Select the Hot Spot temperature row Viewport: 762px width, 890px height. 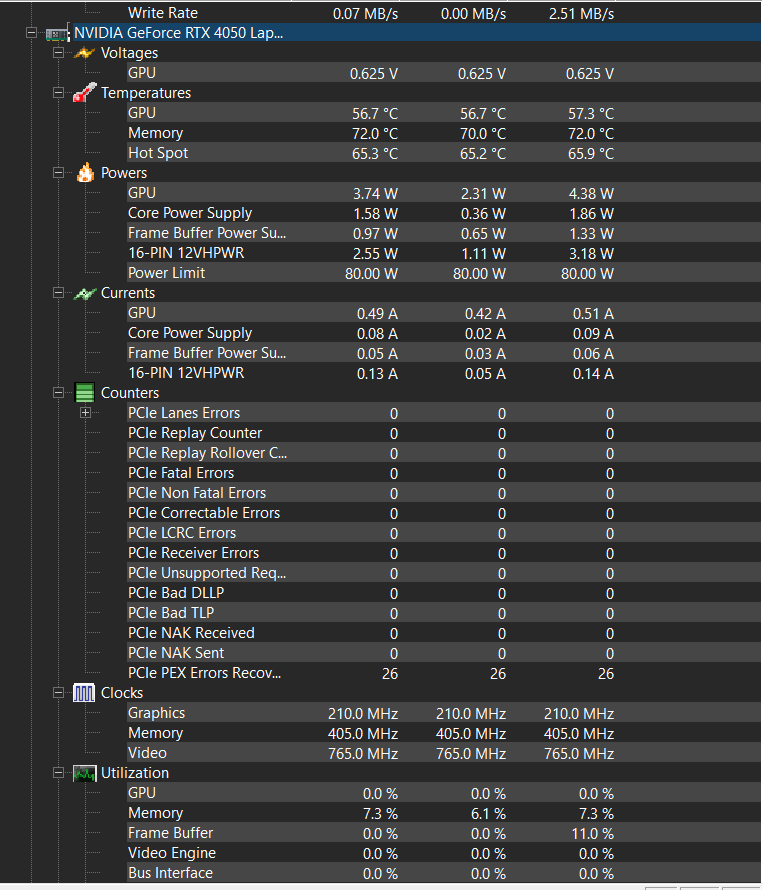coord(444,153)
